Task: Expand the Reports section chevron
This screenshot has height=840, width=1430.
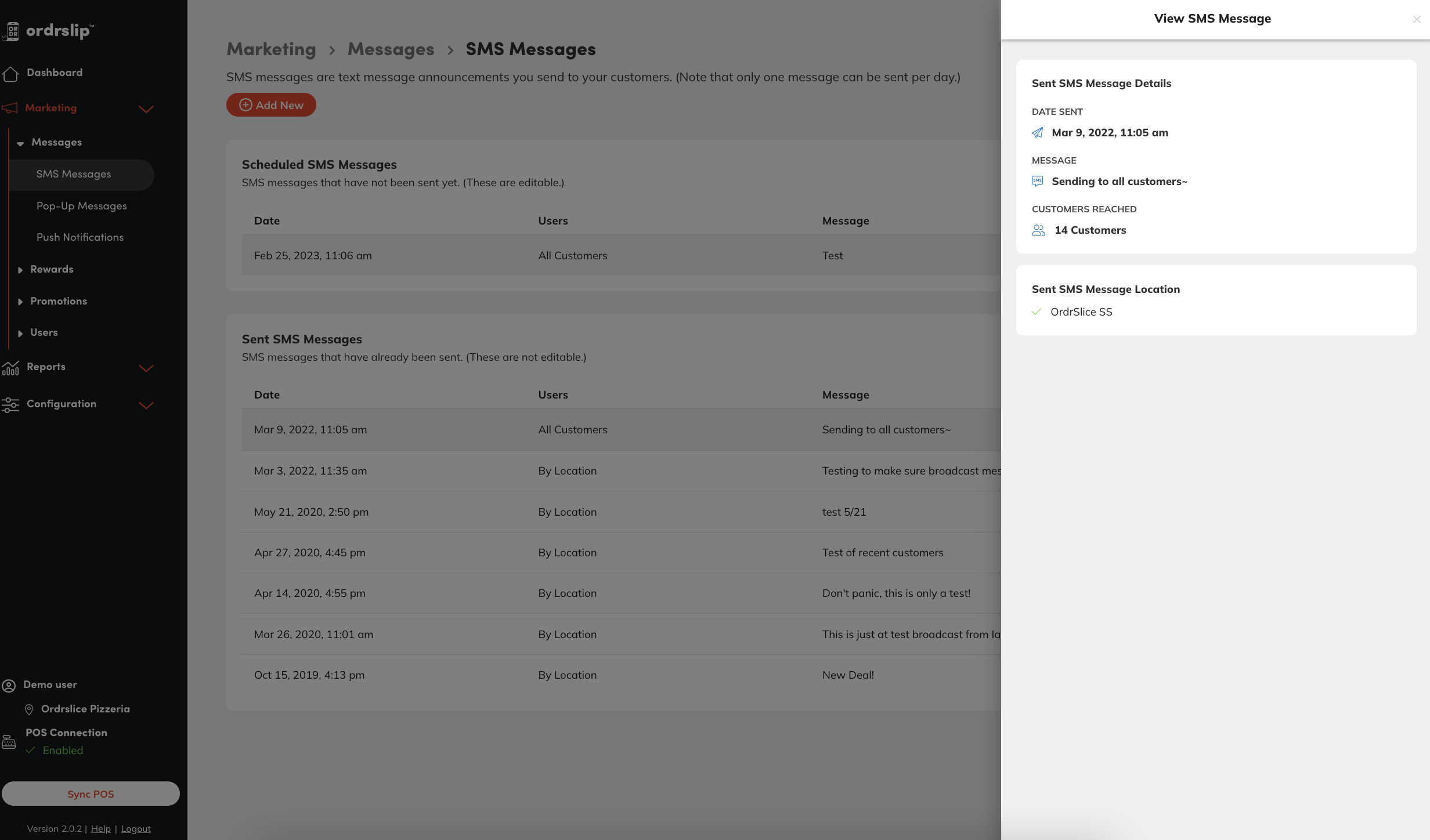Action: point(146,368)
